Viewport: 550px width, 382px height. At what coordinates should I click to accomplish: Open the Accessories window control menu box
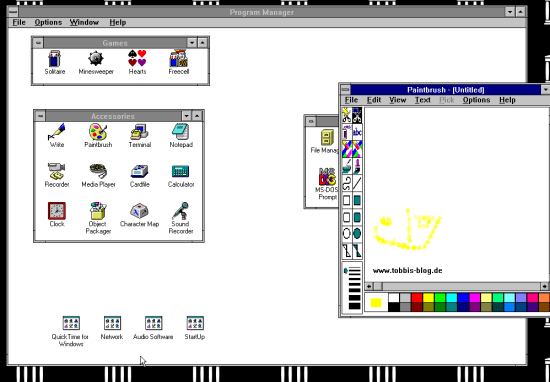pos(40,116)
